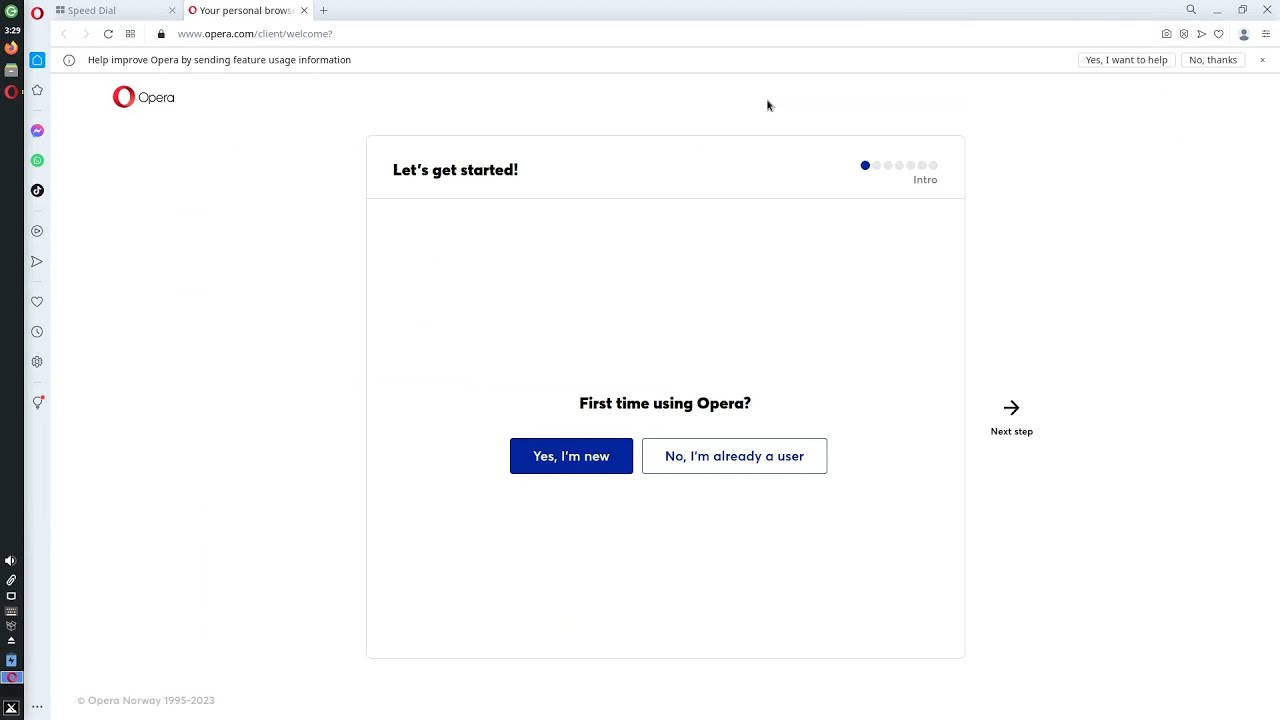Open Pinboards heart in sidebar
Screen dimensions: 1280x720
pyautogui.click(x=37, y=302)
